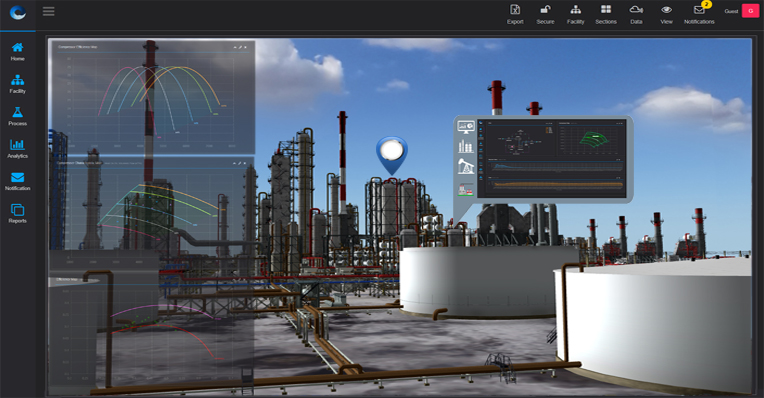Open the dashboard preview thumbnail in popup
The width and height of the screenshot is (764, 398).
point(552,158)
